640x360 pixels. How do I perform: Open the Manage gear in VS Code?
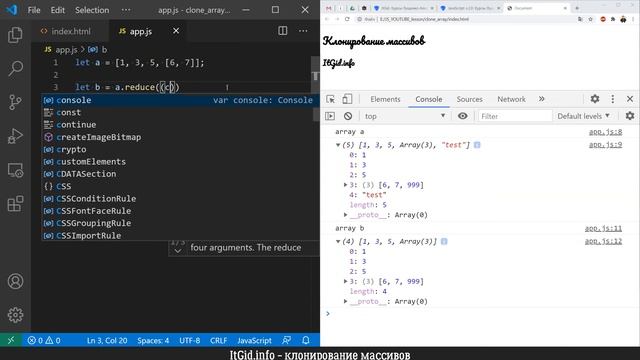[x=15, y=315]
